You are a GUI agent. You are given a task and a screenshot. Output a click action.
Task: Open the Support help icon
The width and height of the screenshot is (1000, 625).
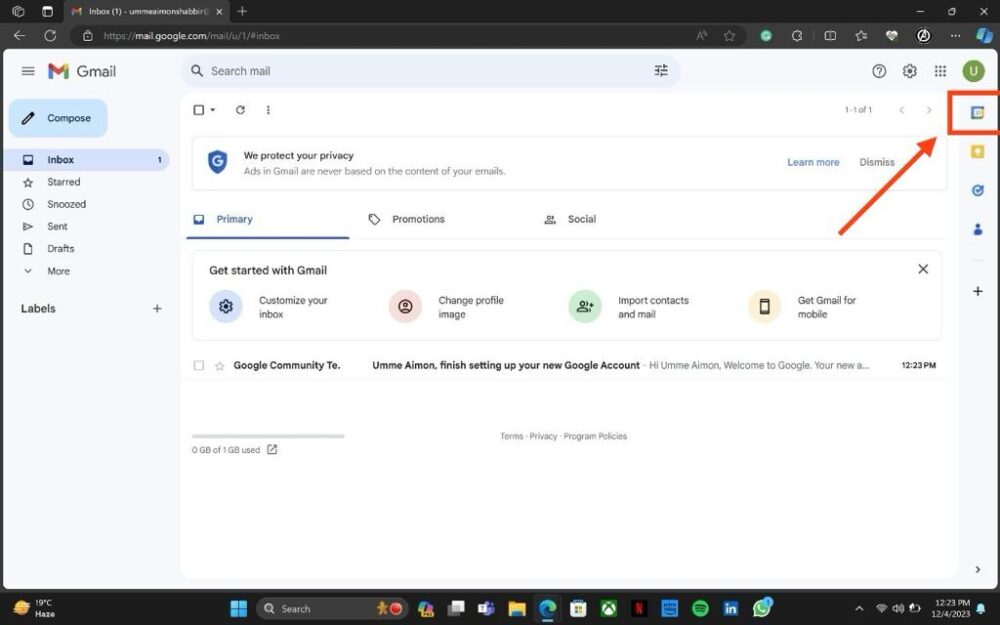click(x=879, y=71)
